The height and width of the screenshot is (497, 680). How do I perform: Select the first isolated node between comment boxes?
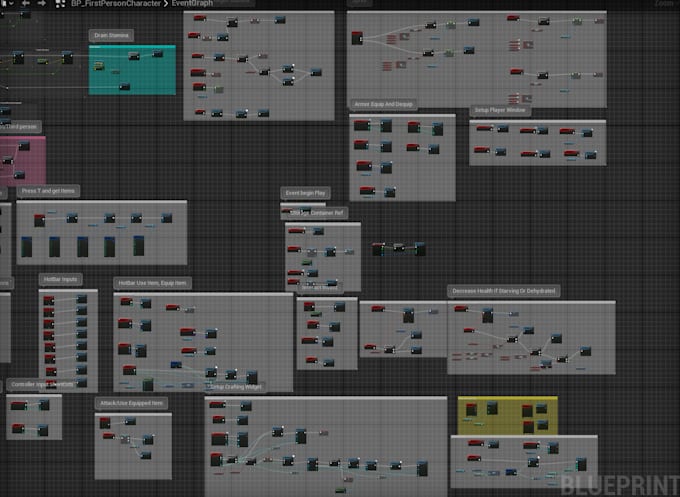[x=379, y=249]
